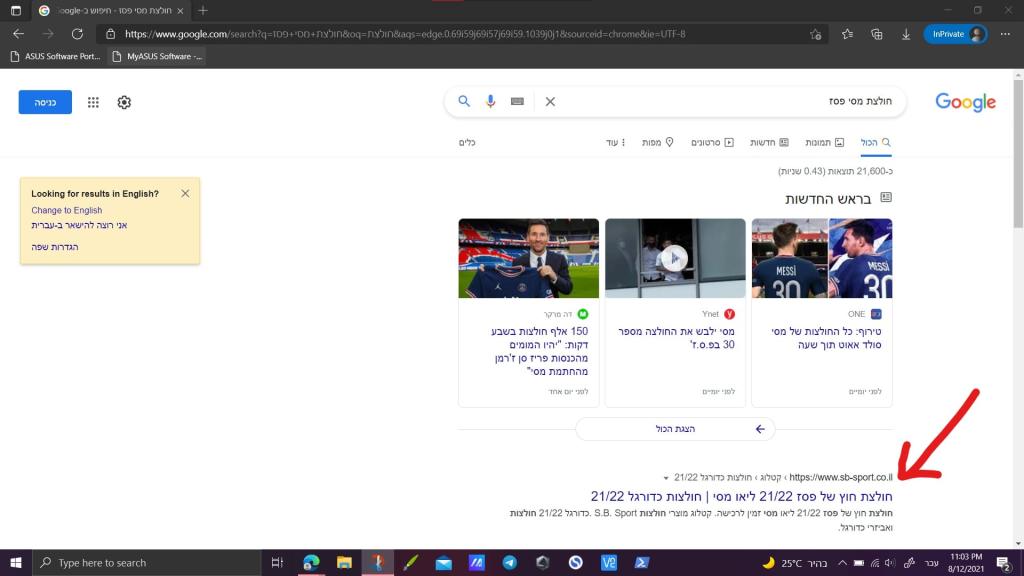This screenshot has width=1024, height=576.
Task: Open the tab actions menu icon
Action: [x=16, y=10]
